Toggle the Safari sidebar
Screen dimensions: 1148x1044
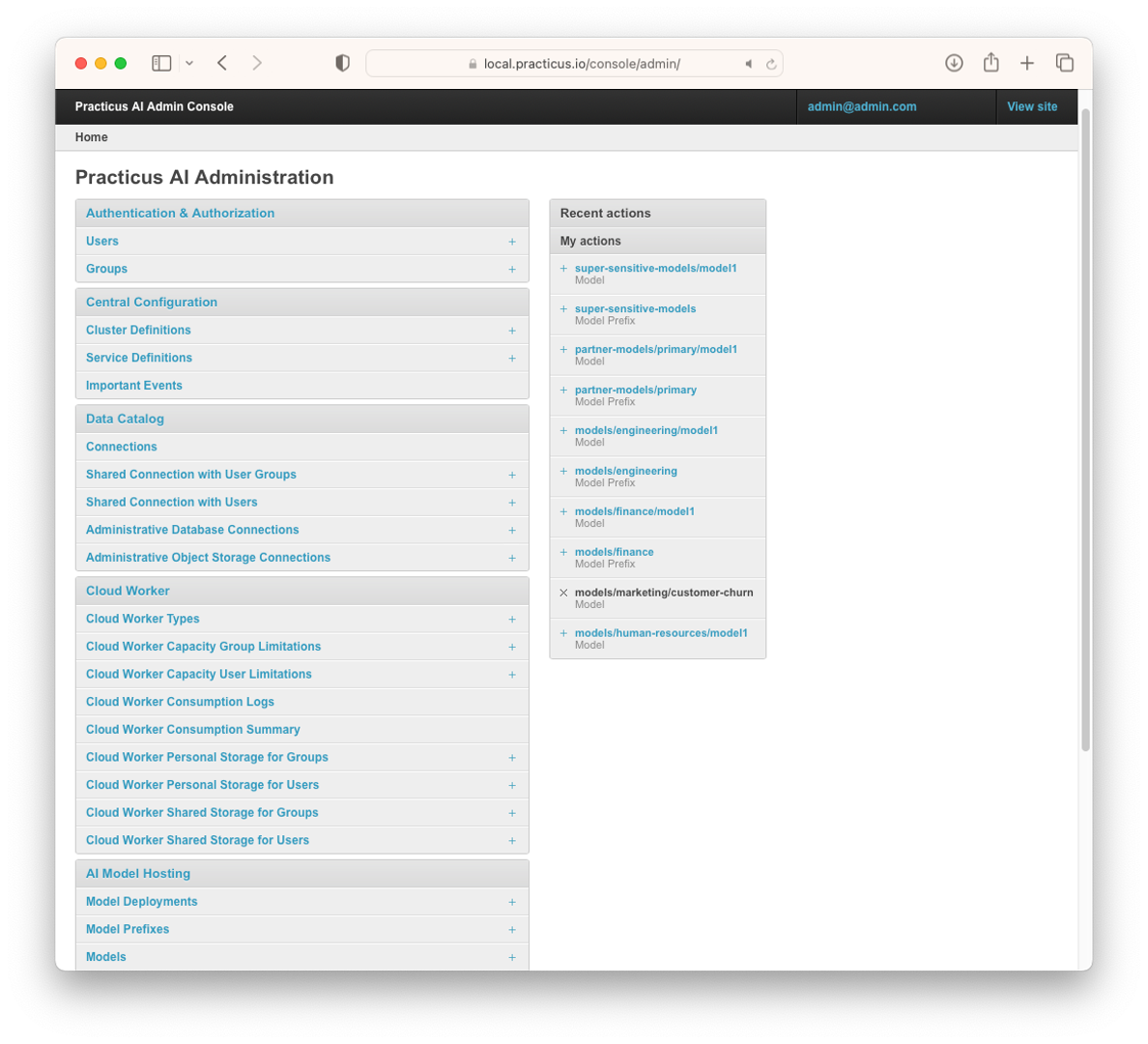[161, 63]
